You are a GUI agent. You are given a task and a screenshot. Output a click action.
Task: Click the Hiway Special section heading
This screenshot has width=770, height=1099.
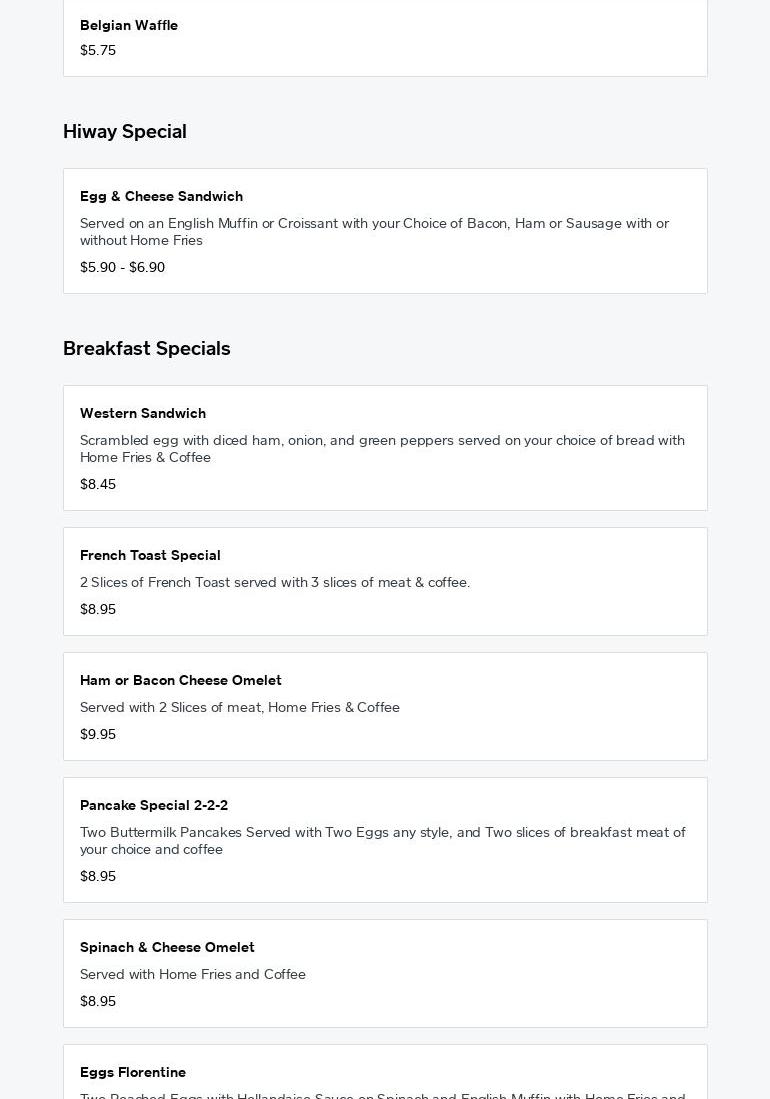(125, 131)
